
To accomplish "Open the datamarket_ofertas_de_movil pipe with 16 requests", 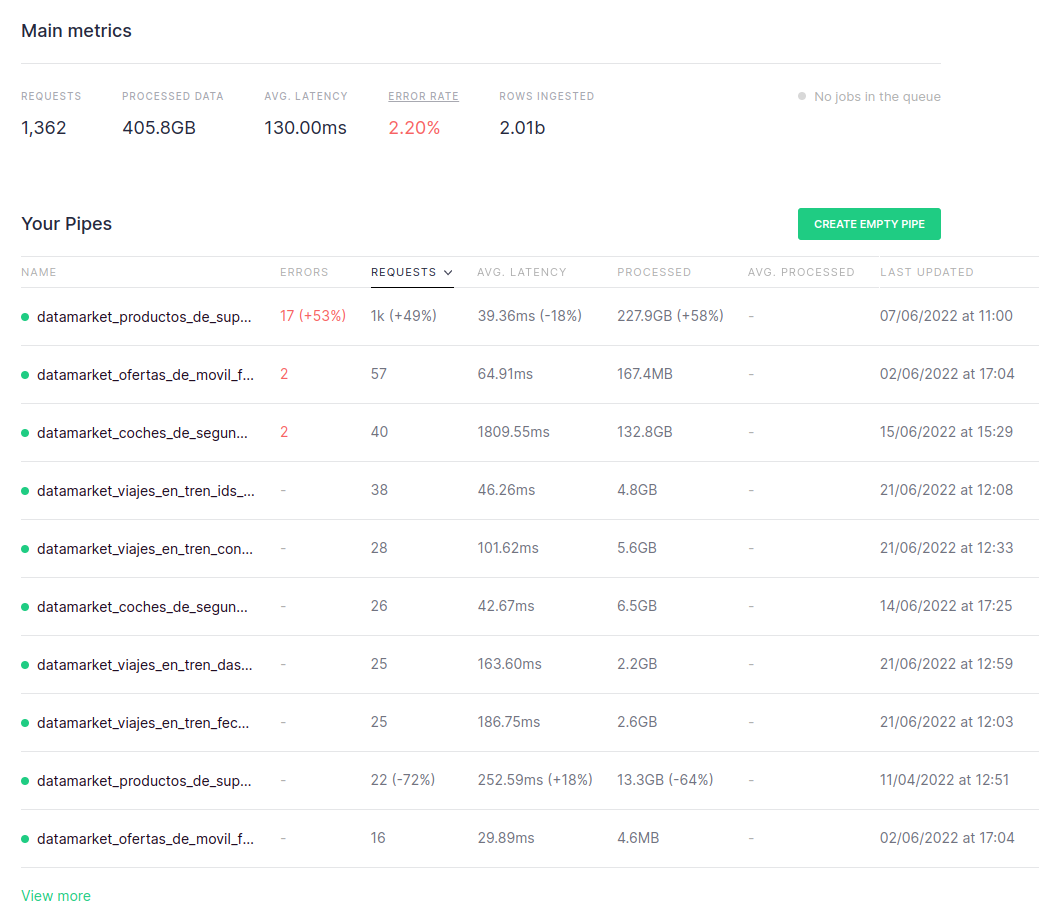I will 145,839.
